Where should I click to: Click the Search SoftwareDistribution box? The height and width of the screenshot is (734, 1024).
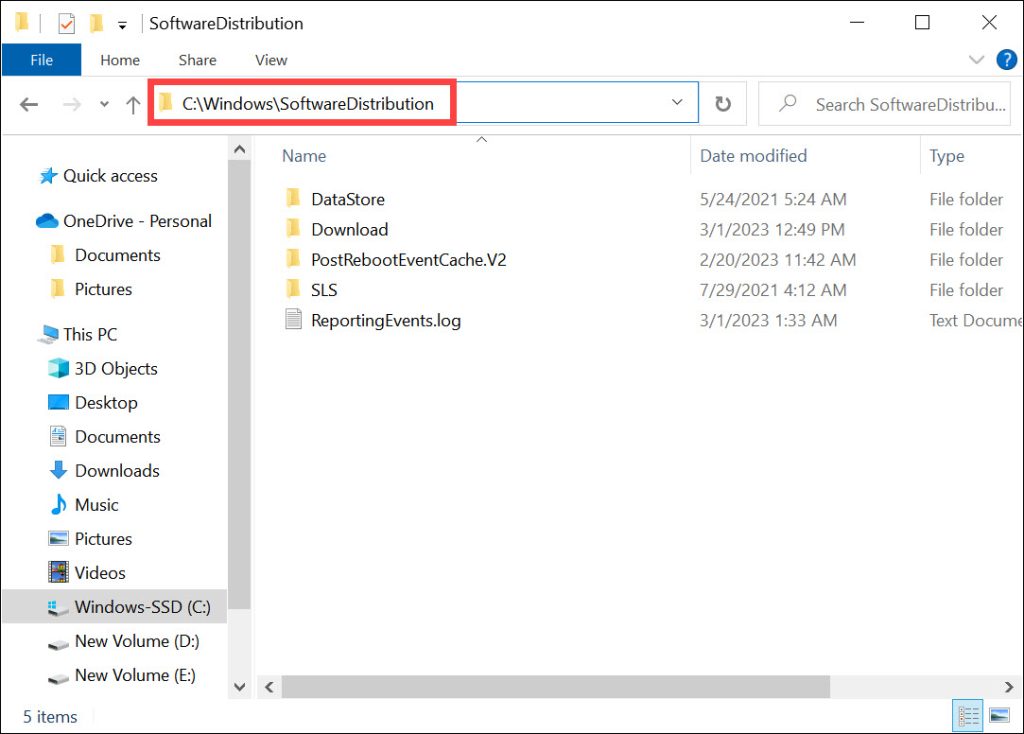pyautogui.click(x=884, y=104)
